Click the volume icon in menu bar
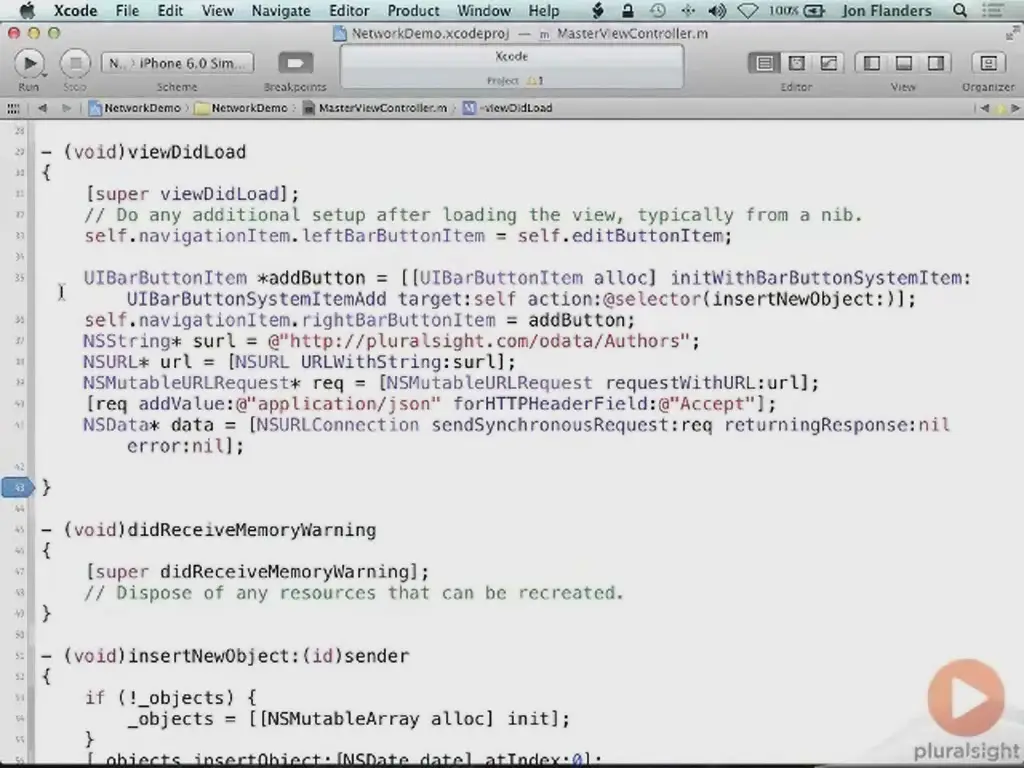Viewport: 1024px width, 768px height. click(x=717, y=10)
